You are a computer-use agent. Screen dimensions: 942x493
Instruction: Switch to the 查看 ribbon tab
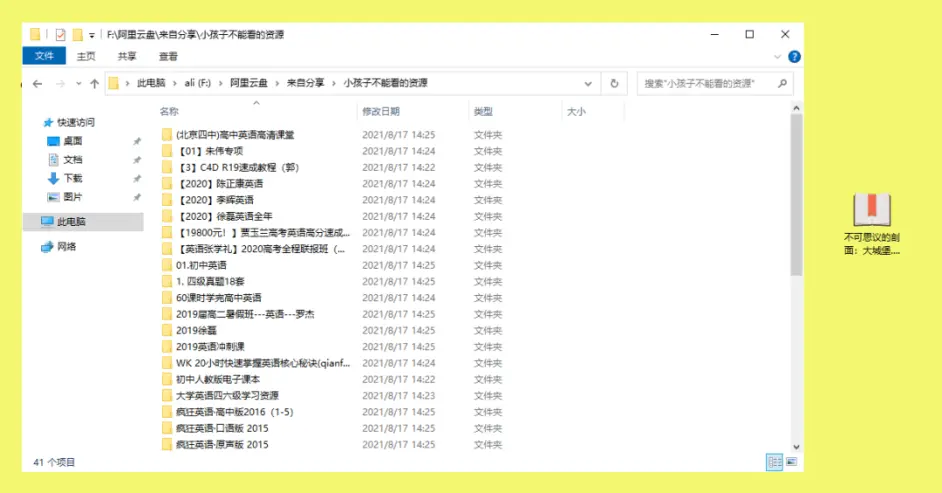168,56
